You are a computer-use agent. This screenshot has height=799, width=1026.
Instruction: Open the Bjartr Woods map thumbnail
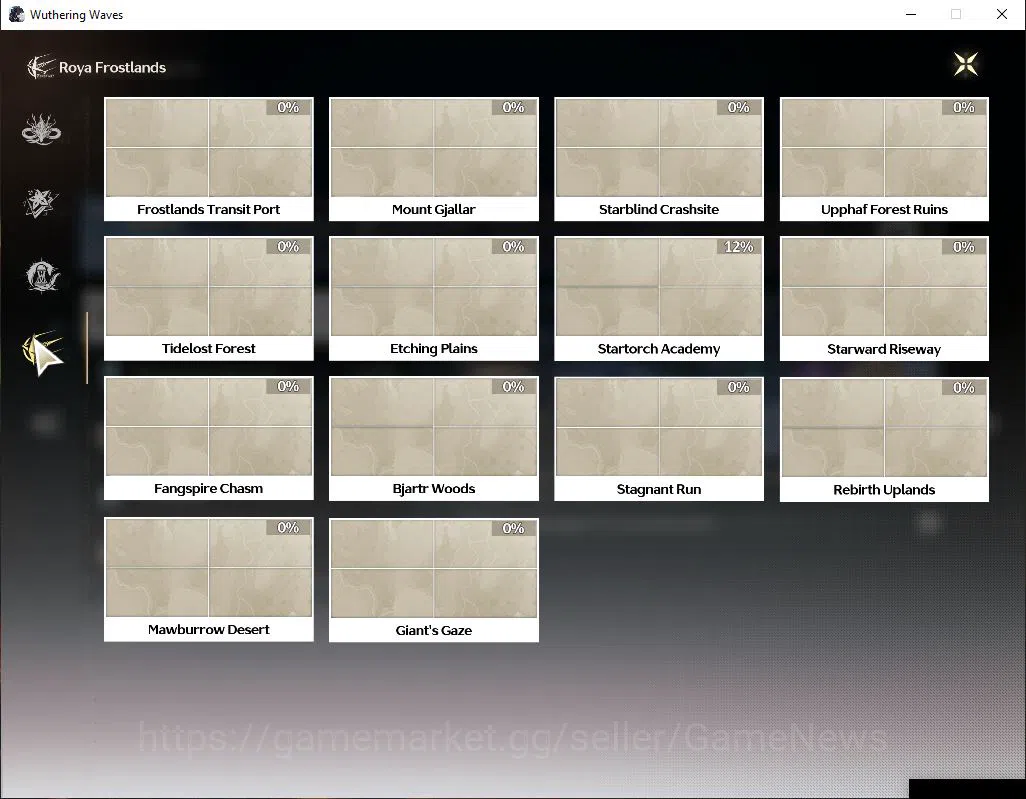(434, 427)
